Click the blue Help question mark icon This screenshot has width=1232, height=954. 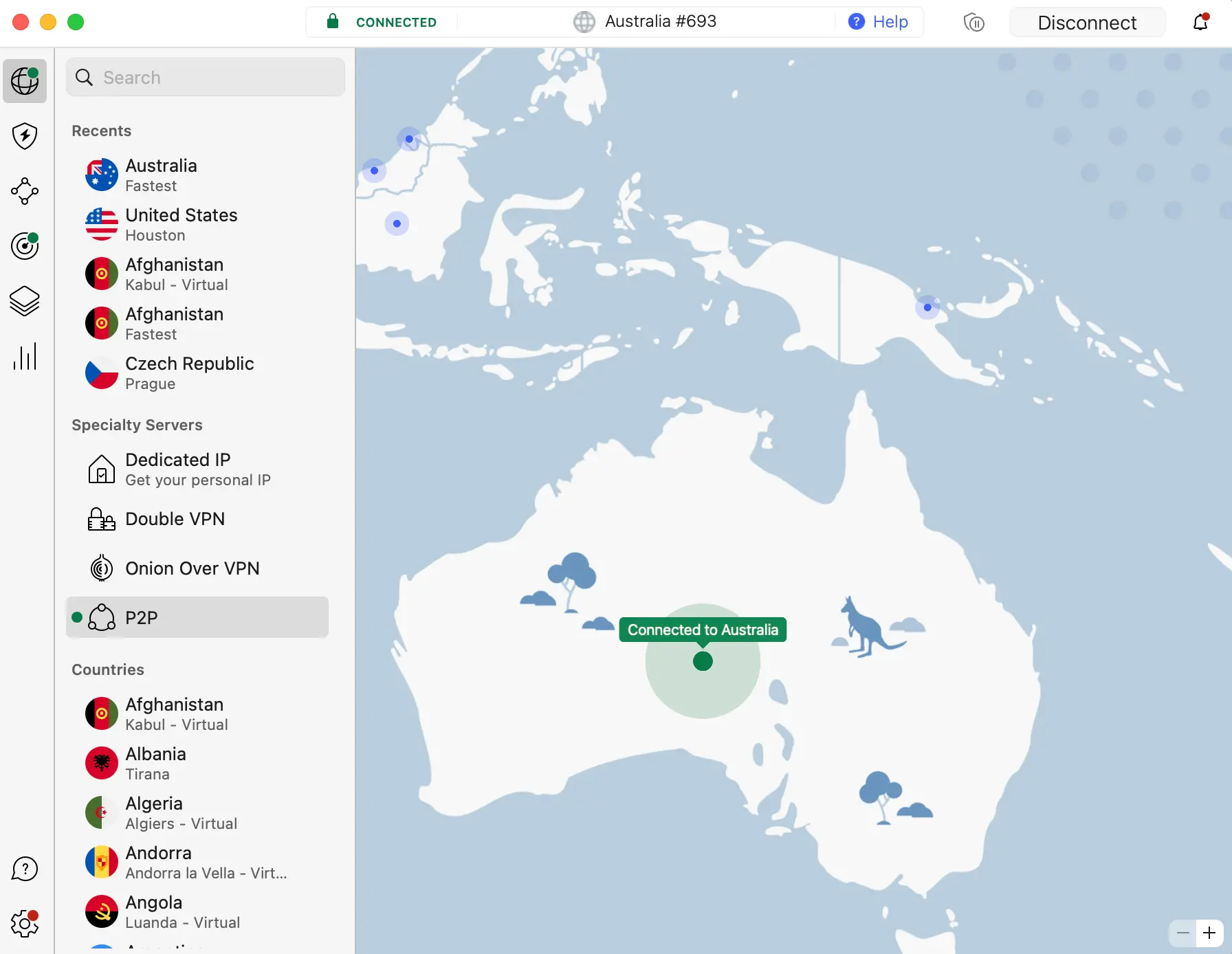tap(856, 22)
